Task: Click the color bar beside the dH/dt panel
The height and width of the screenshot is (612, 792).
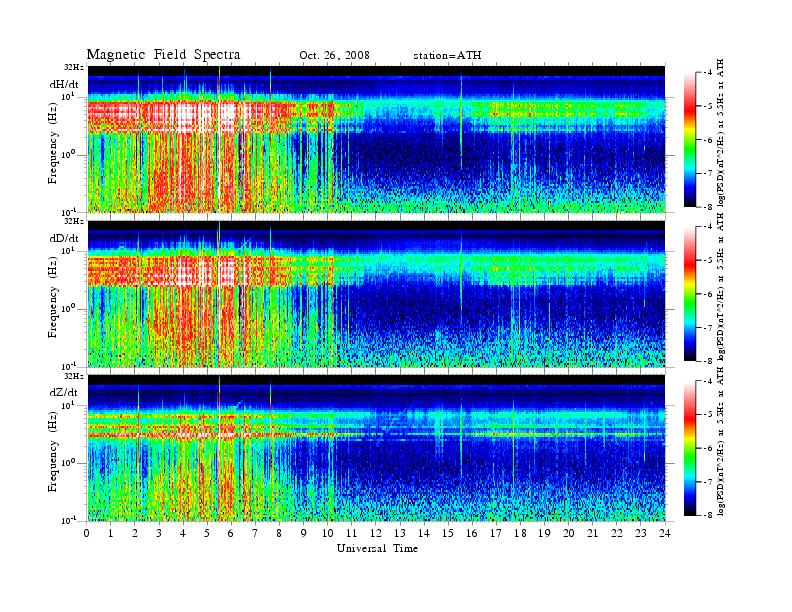Action: [x=690, y=140]
